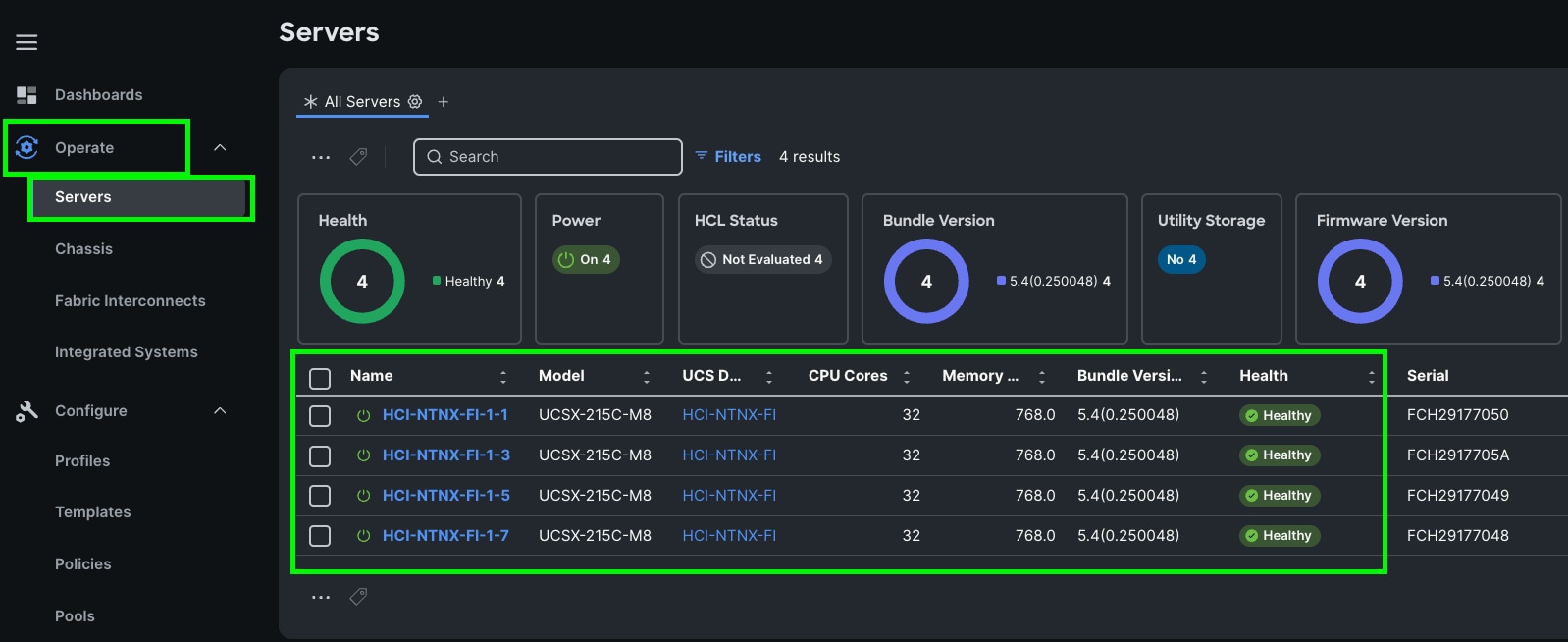Viewport: 1568px width, 642px height.
Task: Go to Fabric Interconnects page
Action: click(130, 301)
